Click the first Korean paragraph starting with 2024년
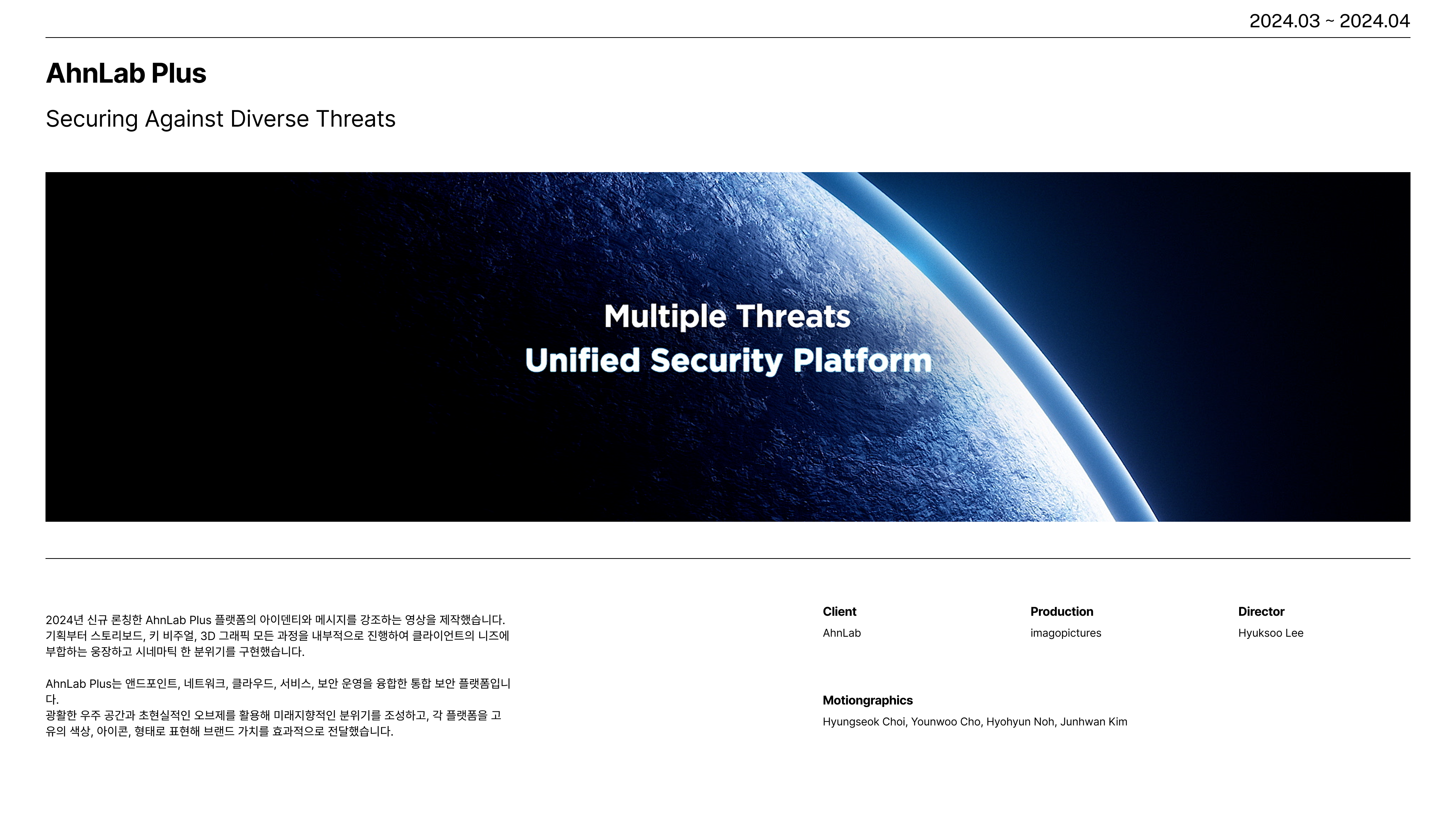This screenshot has width=1456, height=819. pyautogui.click(x=277, y=635)
